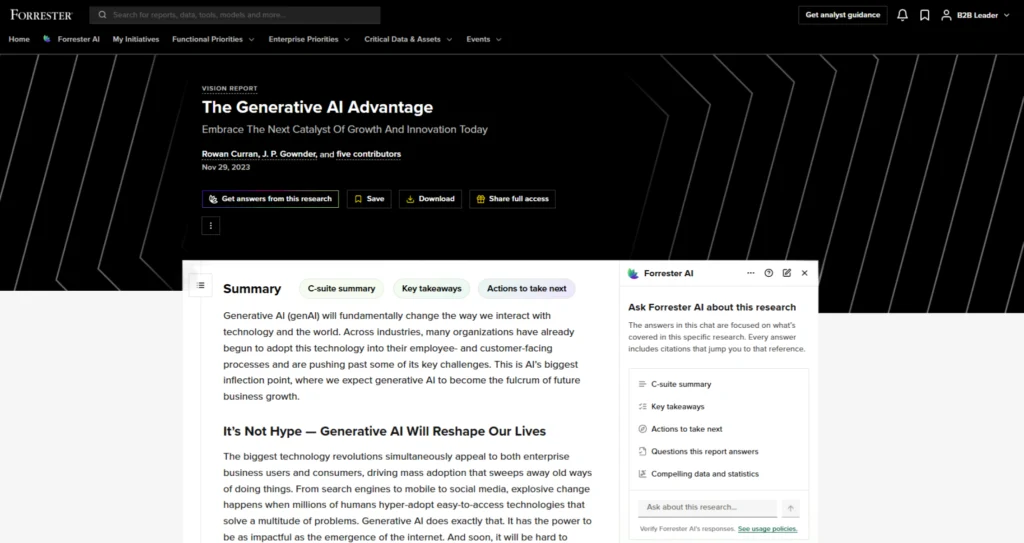Open the See usage policies link
This screenshot has width=1024, height=543.
point(767,528)
